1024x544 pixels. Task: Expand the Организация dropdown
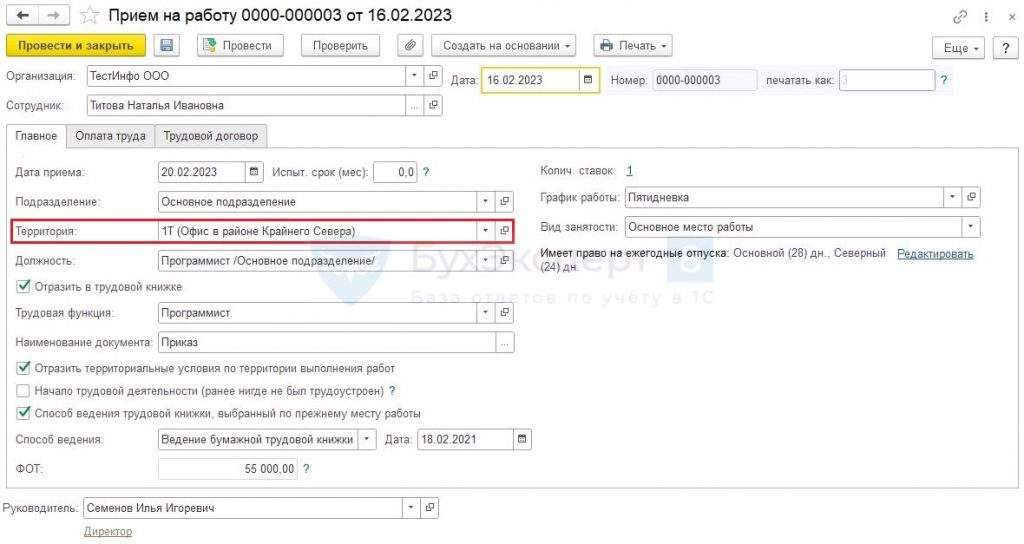414,76
